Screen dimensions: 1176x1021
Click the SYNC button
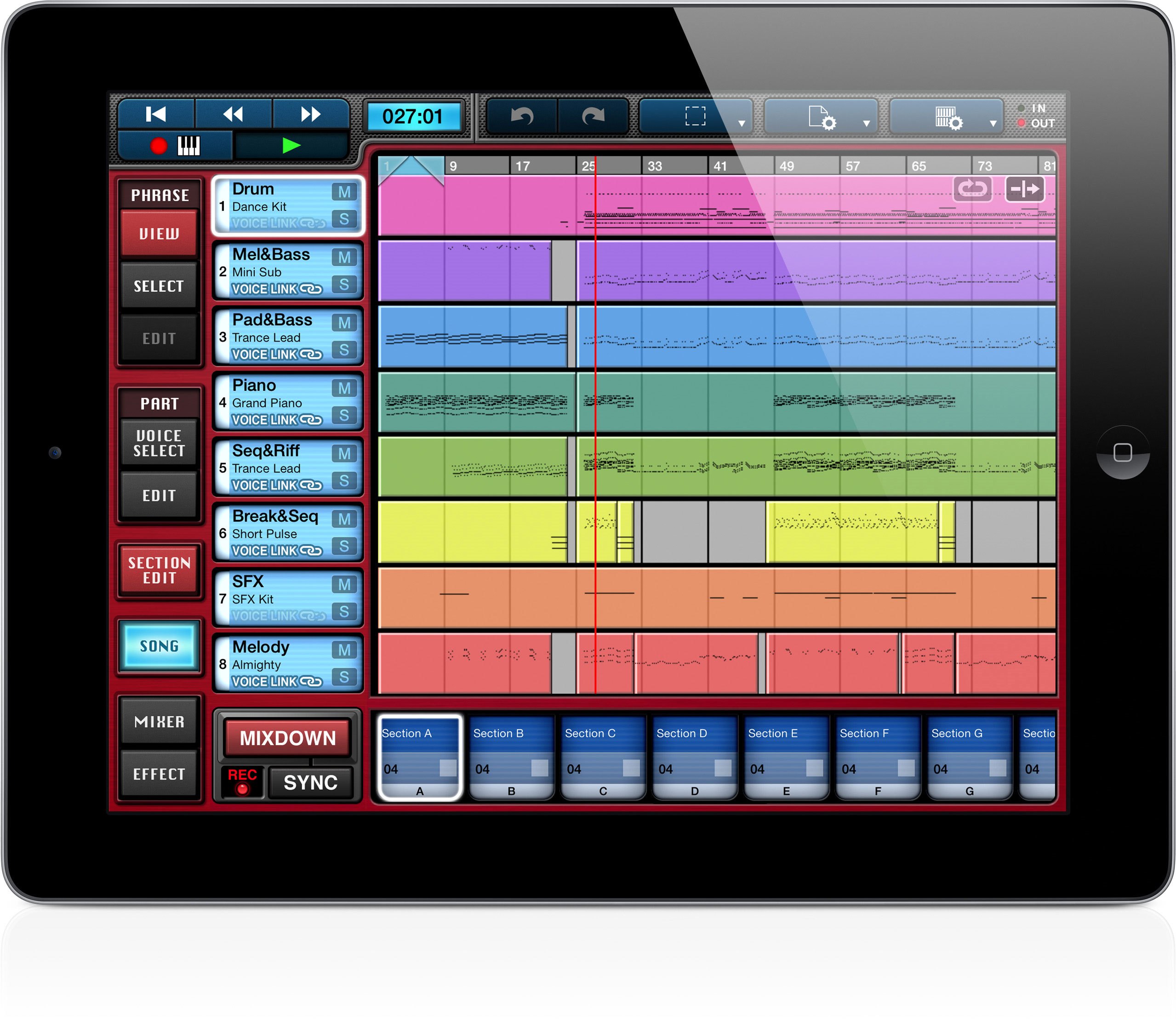tap(310, 782)
